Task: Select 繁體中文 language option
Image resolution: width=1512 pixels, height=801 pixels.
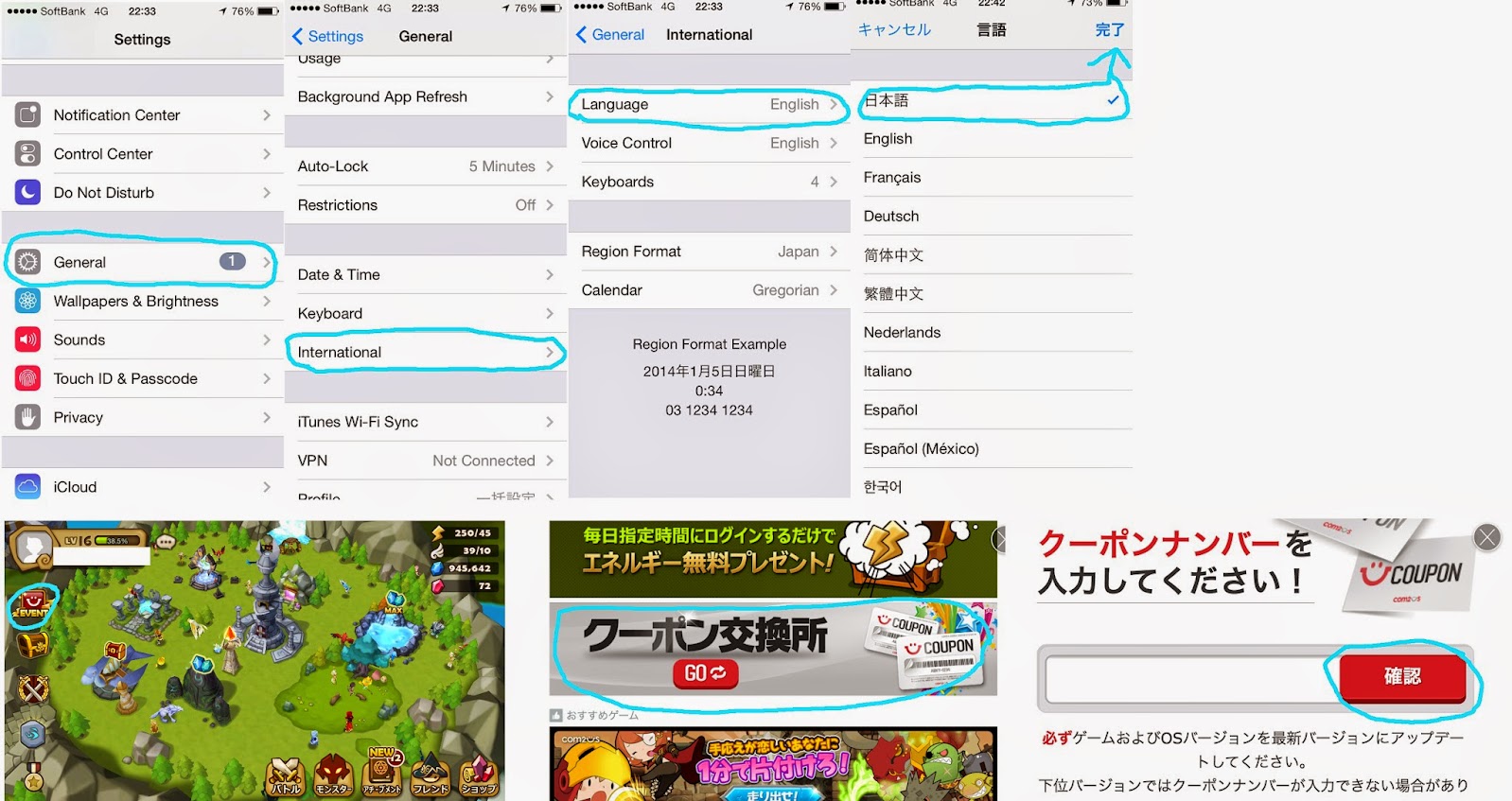Action: (992, 294)
